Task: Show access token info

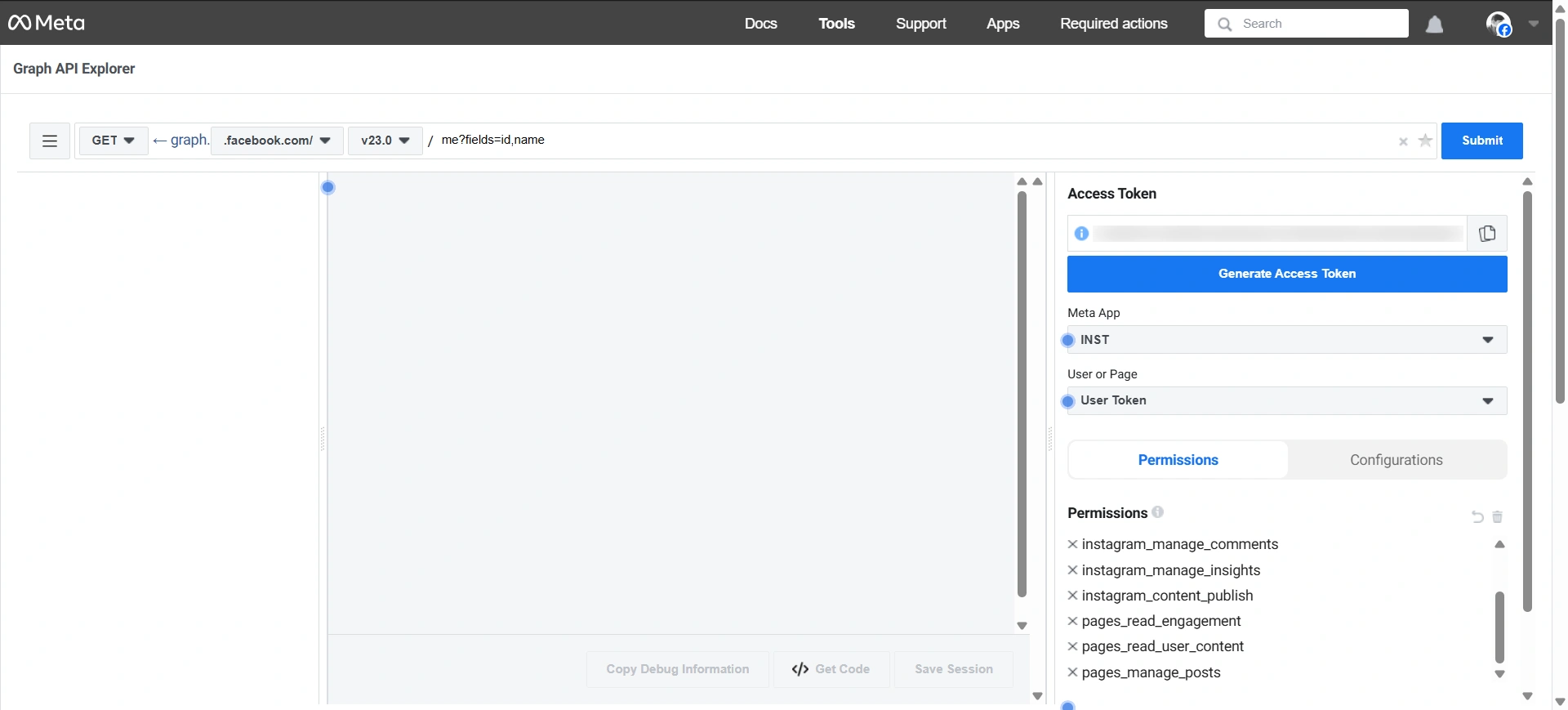Action: point(1081,234)
